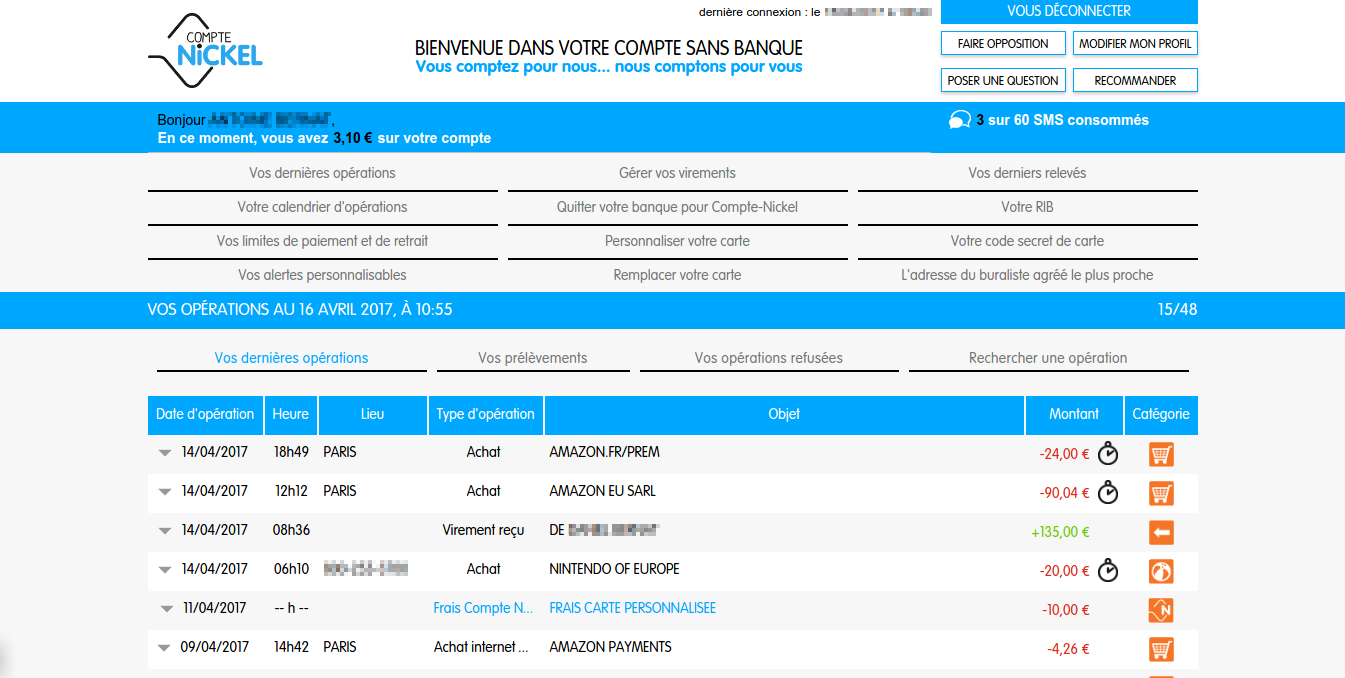Click the FAIRE OPPOSITION button
Screen dimensions: 1345x678
click(x=1003, y=43)
